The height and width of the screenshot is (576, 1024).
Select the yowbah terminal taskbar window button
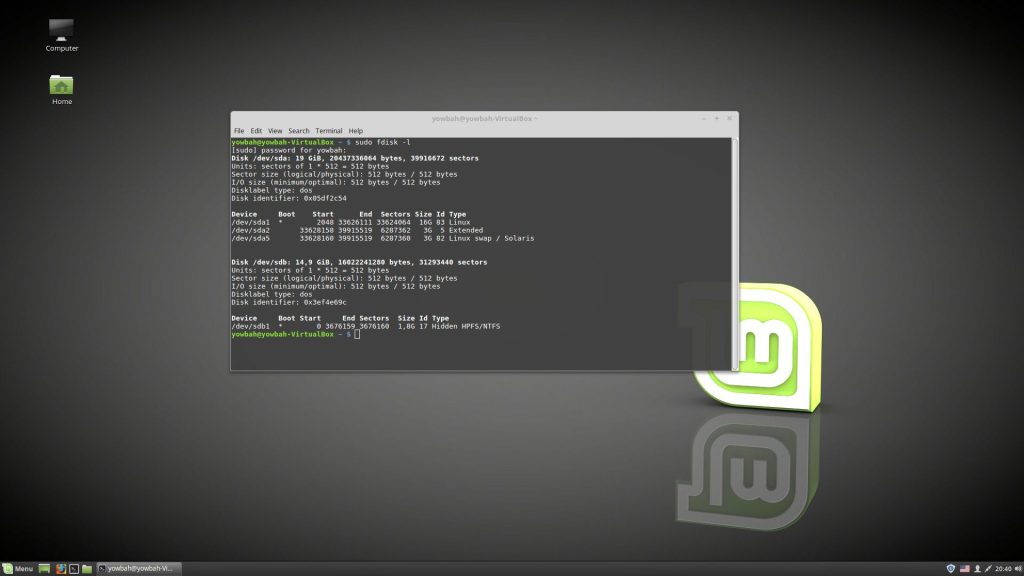[139, 568]
